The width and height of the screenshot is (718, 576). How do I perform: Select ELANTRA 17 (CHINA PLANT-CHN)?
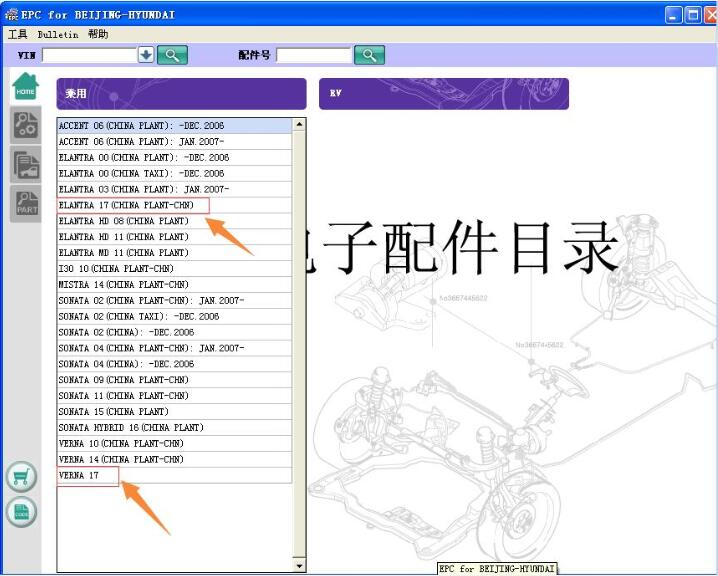[174, 205]
